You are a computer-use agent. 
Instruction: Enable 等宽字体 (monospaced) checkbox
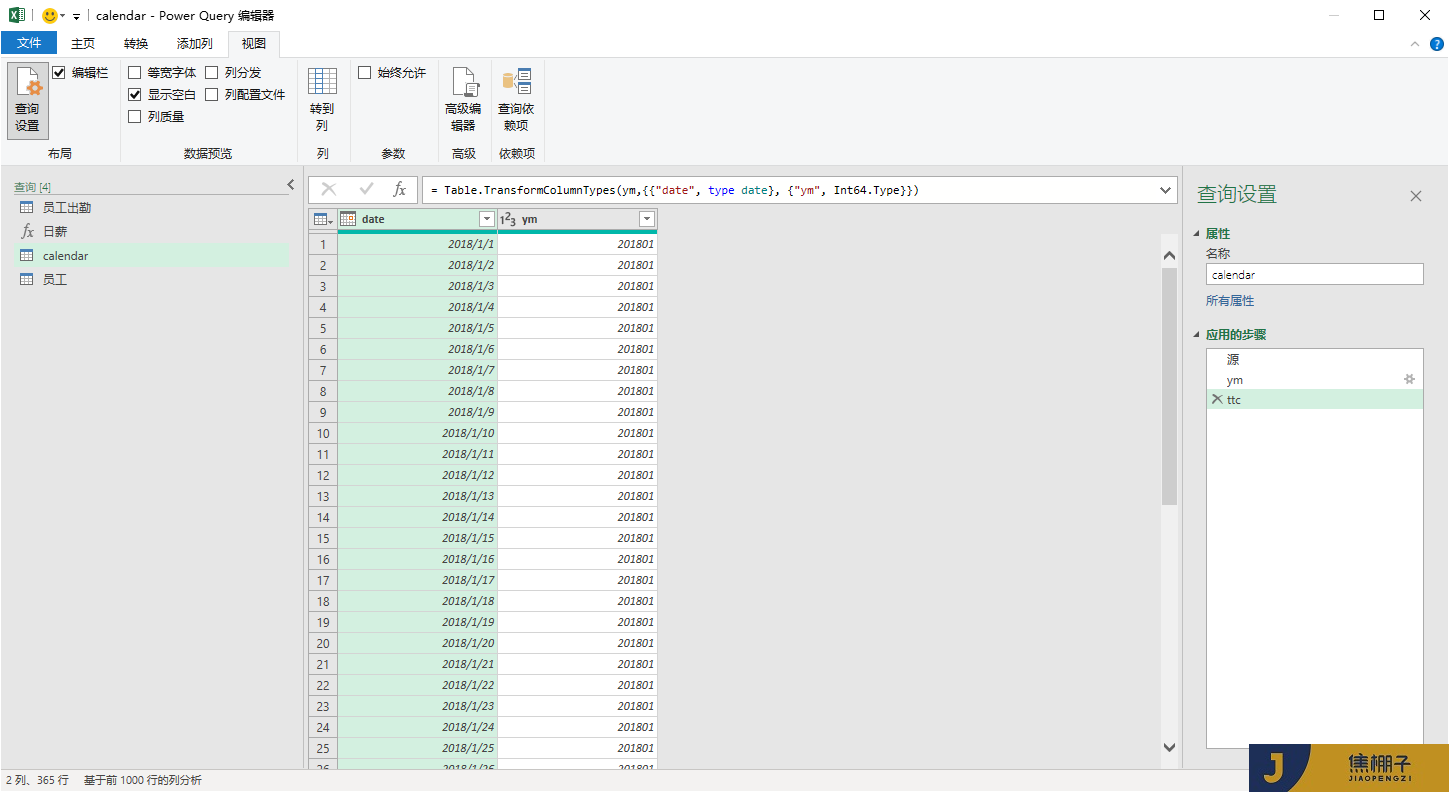[135, 72]
